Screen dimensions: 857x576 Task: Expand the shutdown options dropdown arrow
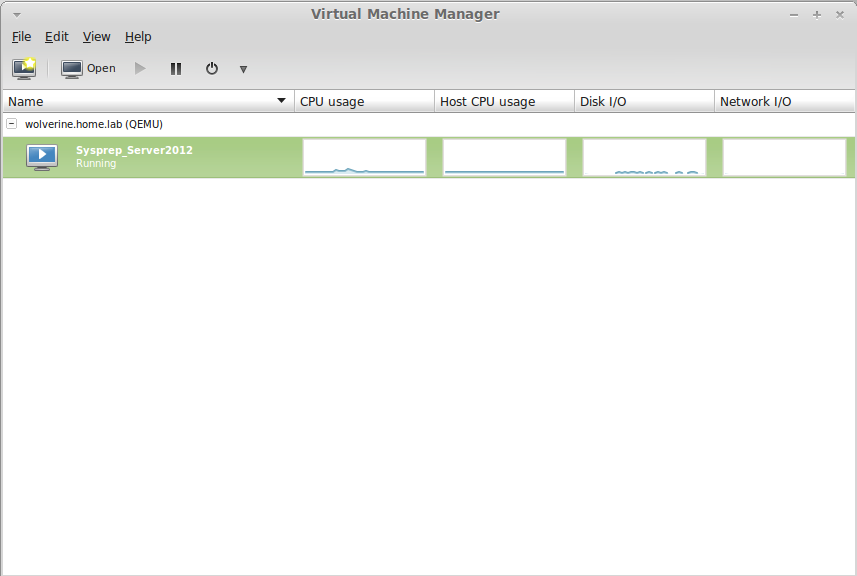tap(243, 69)
